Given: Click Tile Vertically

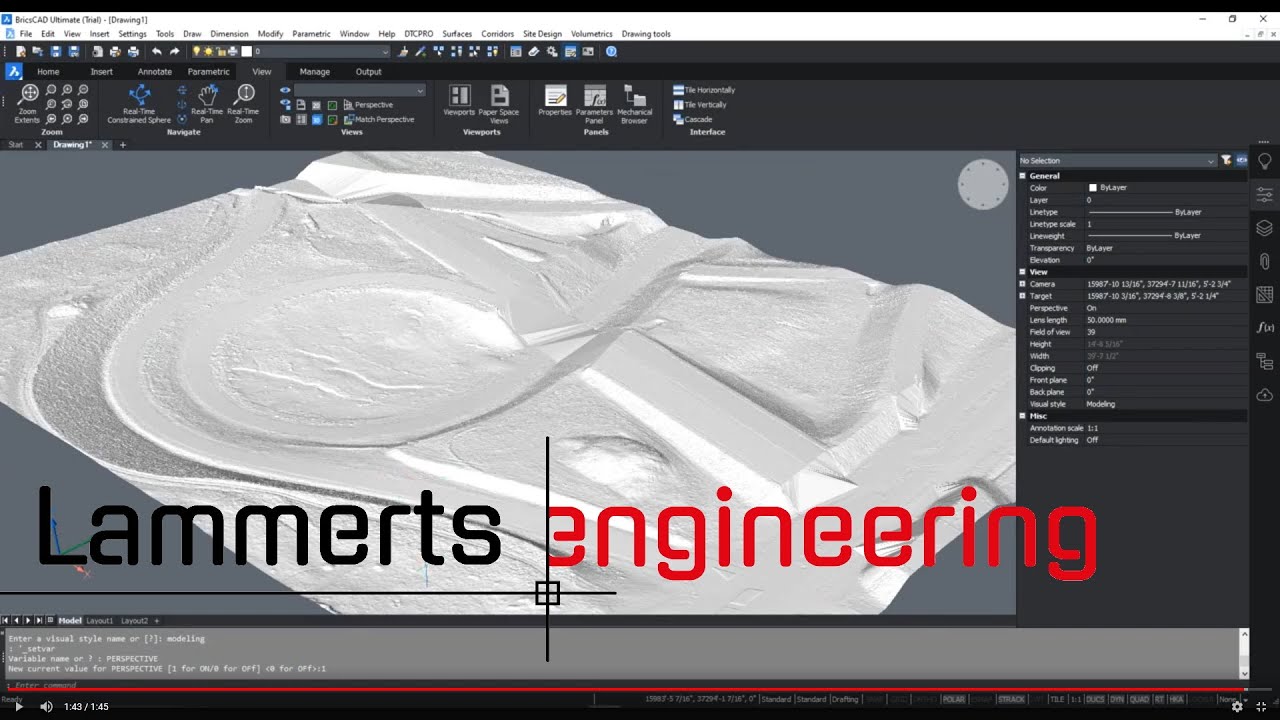Looking at the screenshot, I should point(700,105).
